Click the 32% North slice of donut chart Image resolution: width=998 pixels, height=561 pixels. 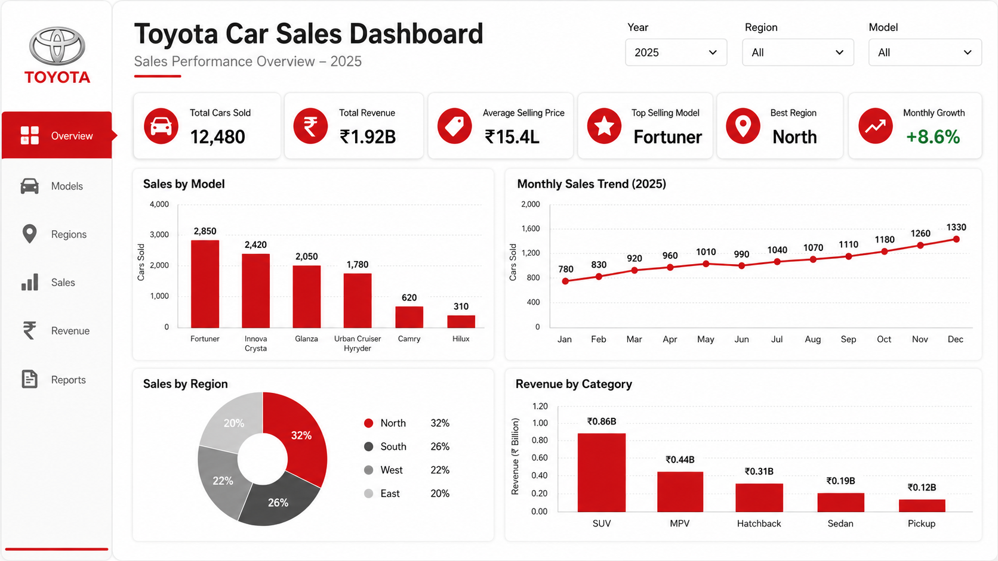[300, 436]
